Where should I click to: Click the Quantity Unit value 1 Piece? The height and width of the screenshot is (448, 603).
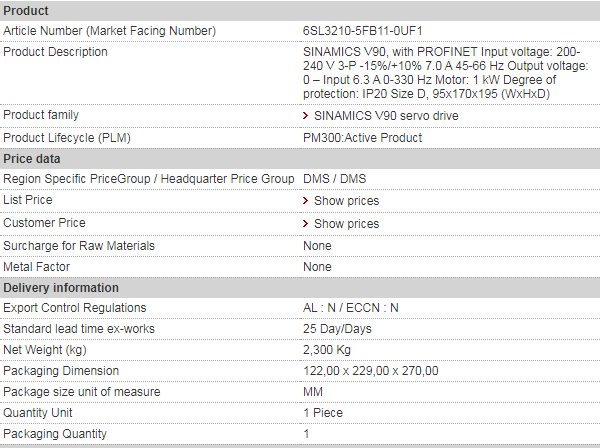(323, 413)
